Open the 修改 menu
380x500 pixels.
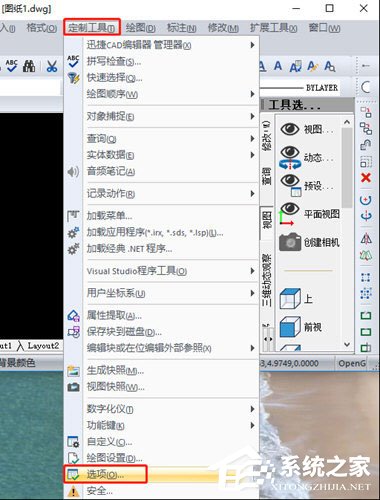[223, 28]
